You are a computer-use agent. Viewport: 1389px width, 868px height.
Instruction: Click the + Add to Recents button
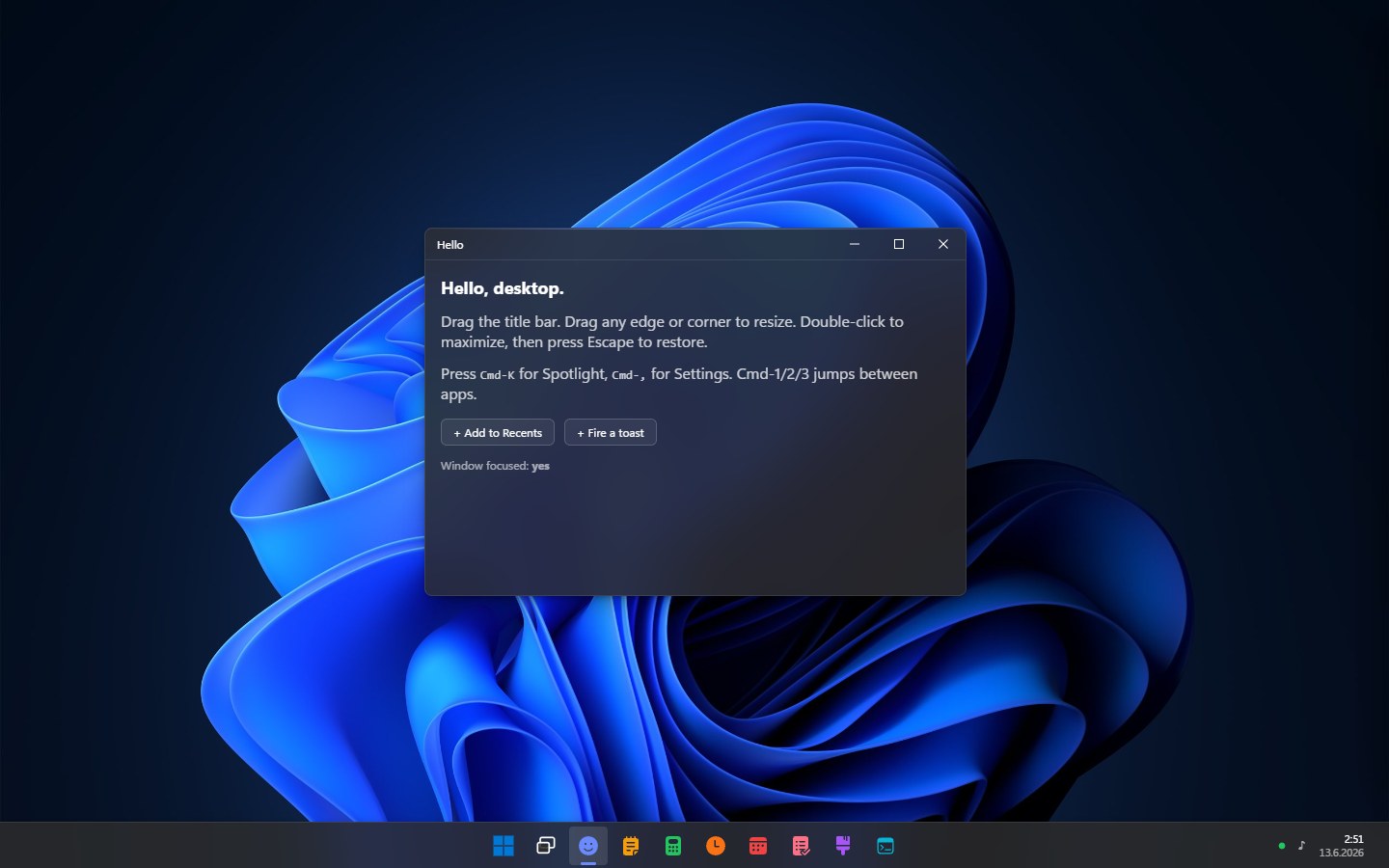click(x=498, y=432)
